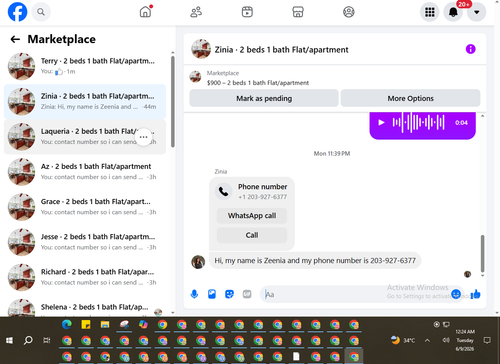Open the Grace conversation
This screenshot has width=500, height=364.
point(85,207)
